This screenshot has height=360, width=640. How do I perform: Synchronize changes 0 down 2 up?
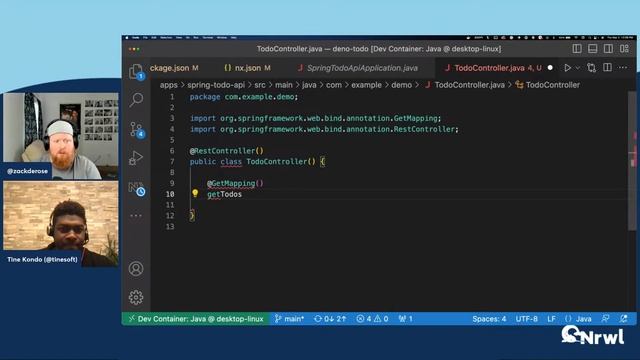(x=330, y=319)
